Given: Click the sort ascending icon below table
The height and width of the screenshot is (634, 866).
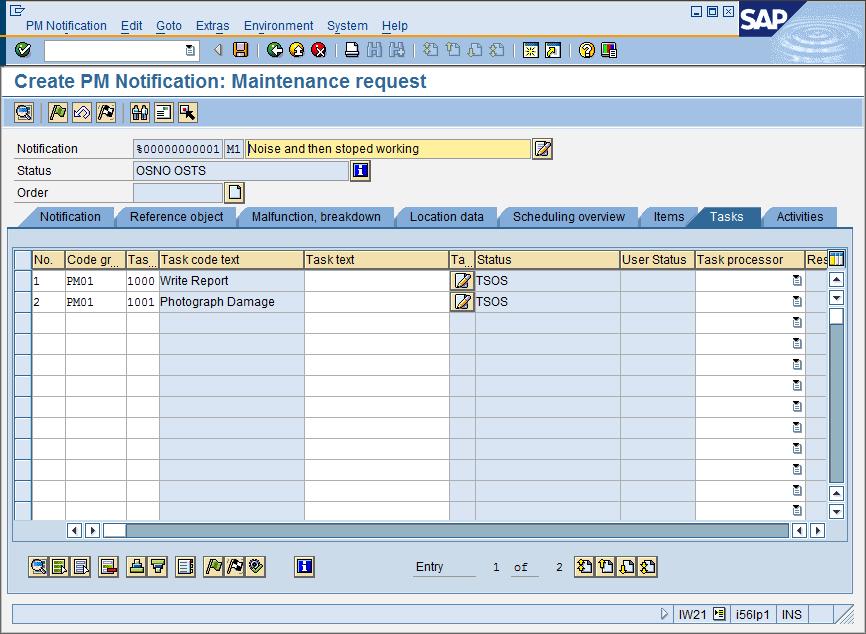Looking at the screenshot, I should [136, 567].
